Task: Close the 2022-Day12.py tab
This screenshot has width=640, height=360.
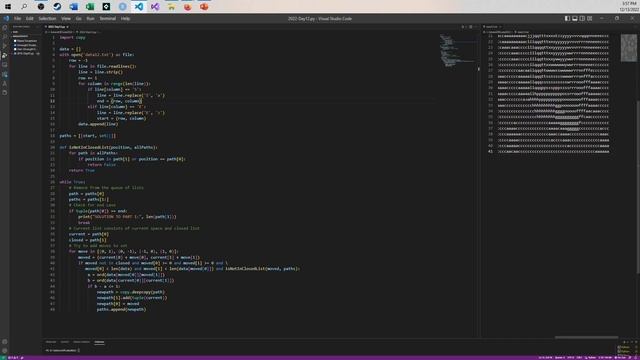Action: click(67, 27)
